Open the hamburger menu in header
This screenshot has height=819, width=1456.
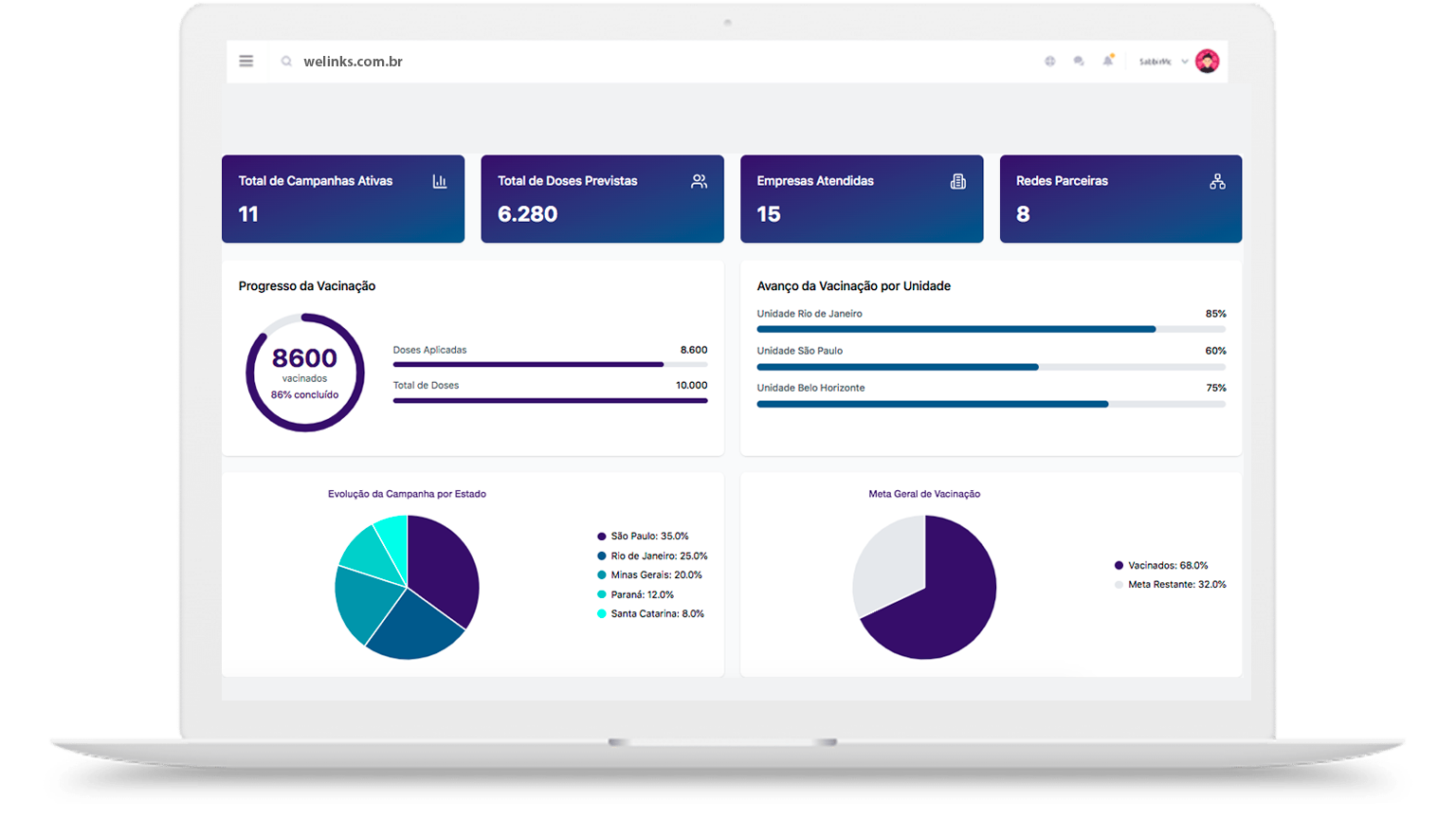coord(246,62)
